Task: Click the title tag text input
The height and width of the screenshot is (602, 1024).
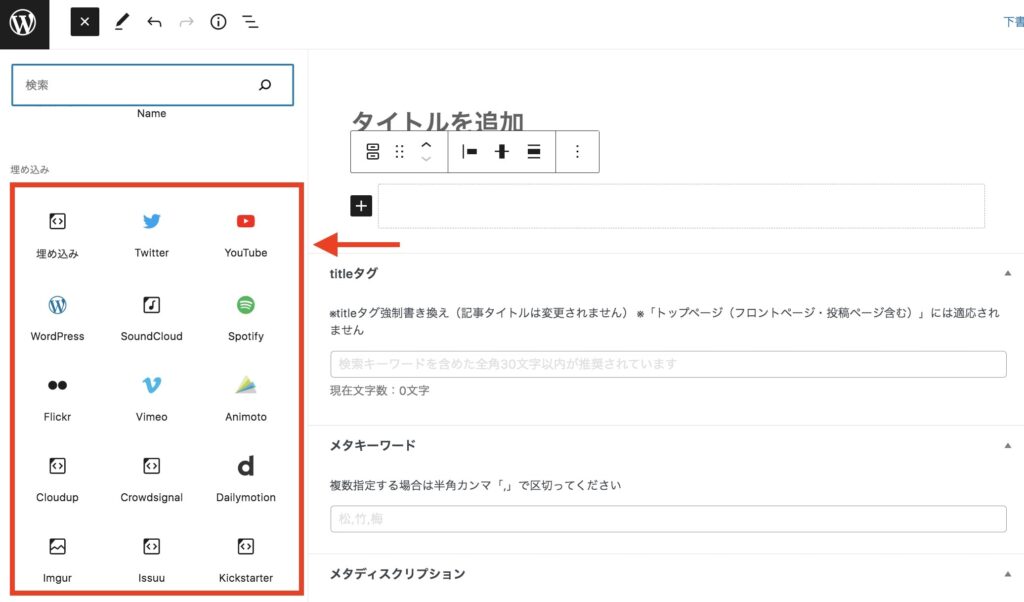Action: (x=668, y=364)
